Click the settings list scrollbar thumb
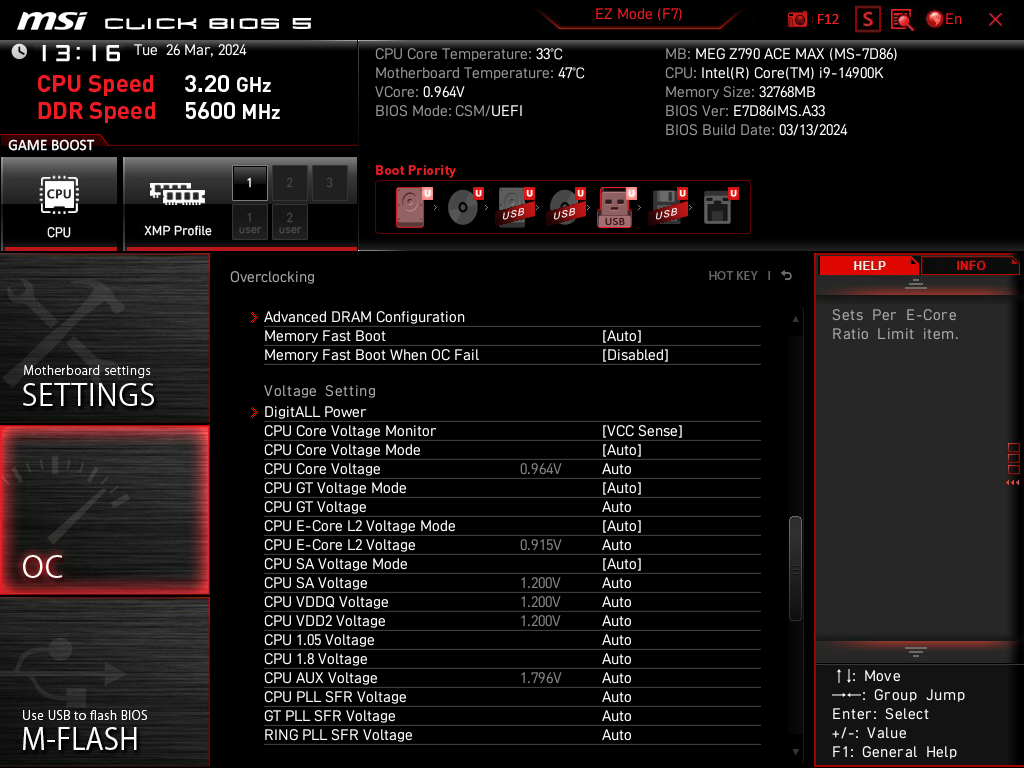 point(795,568)
